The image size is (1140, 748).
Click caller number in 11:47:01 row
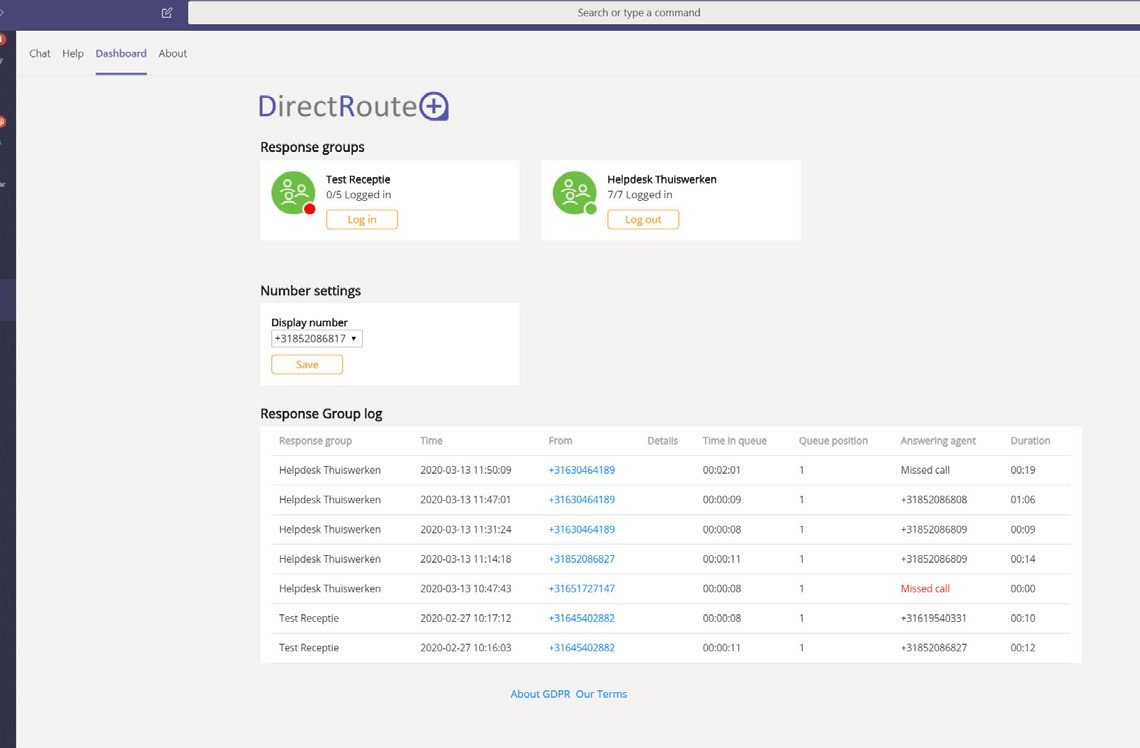coord(582,500)
